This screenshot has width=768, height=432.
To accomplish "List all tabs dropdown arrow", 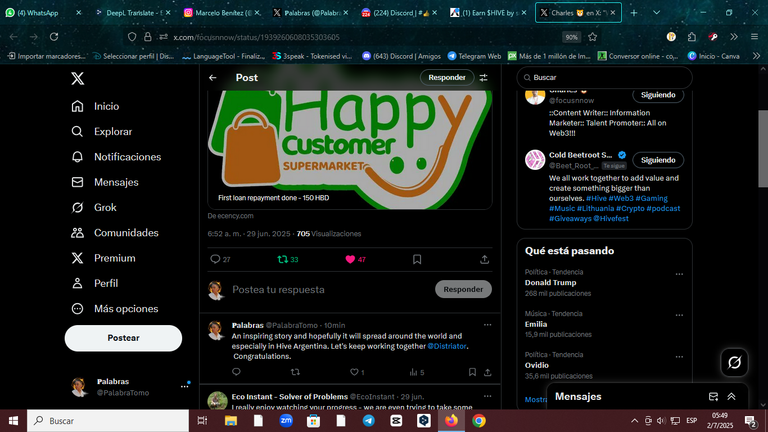I will [x=656, y=13].
